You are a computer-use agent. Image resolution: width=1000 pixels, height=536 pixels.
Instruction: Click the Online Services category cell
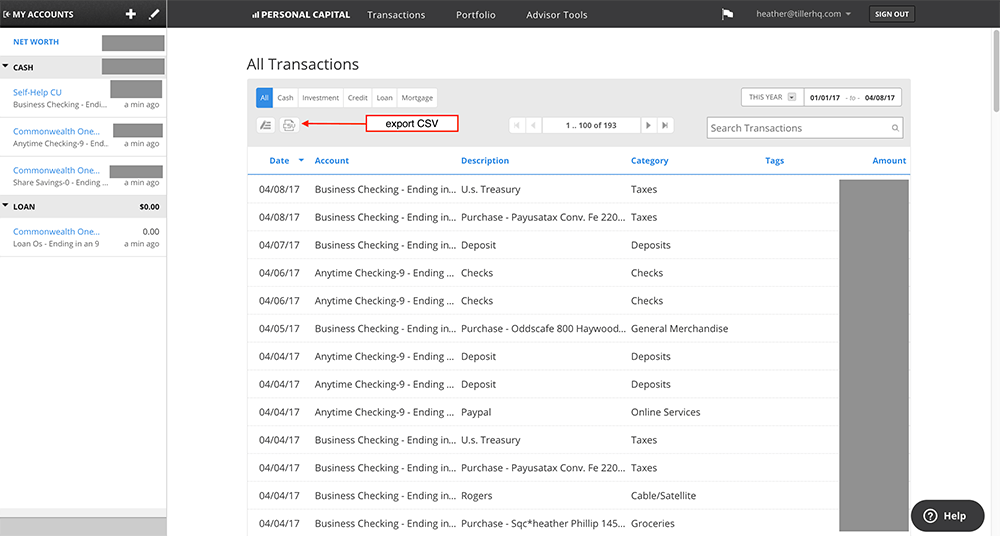665,412
